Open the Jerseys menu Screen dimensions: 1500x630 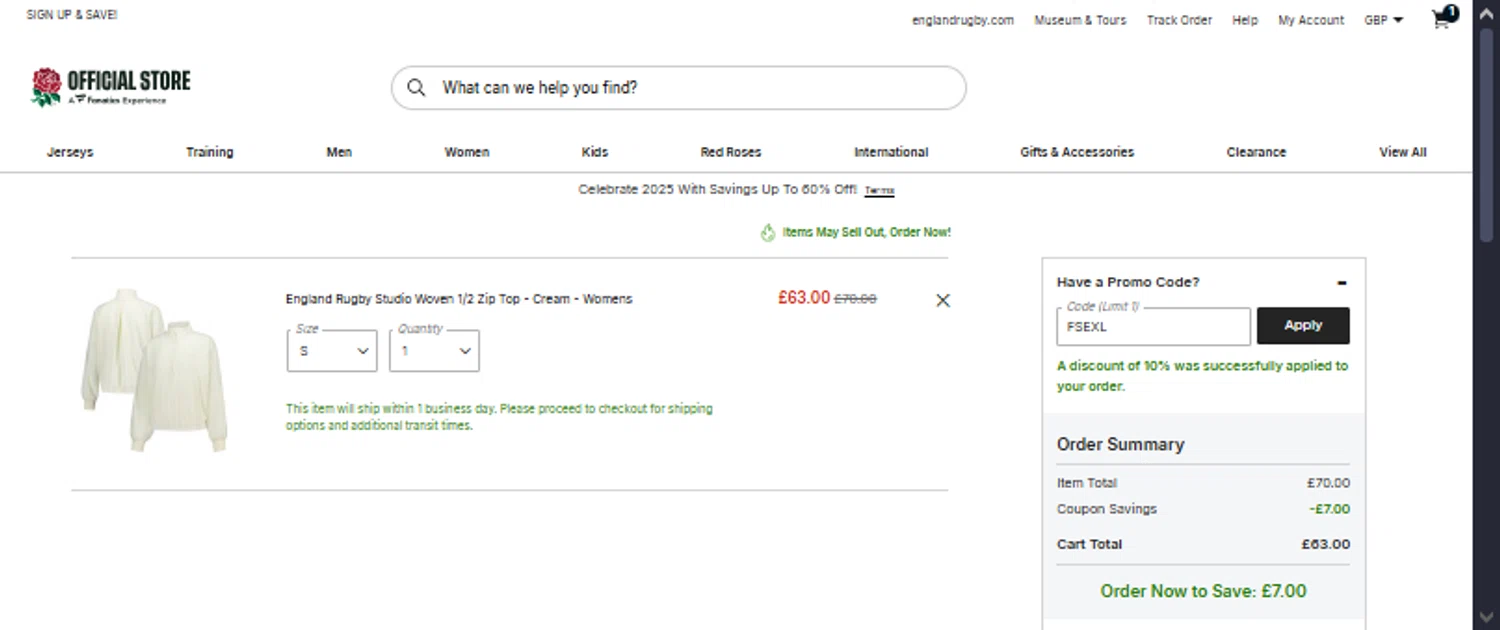[70, 152]
